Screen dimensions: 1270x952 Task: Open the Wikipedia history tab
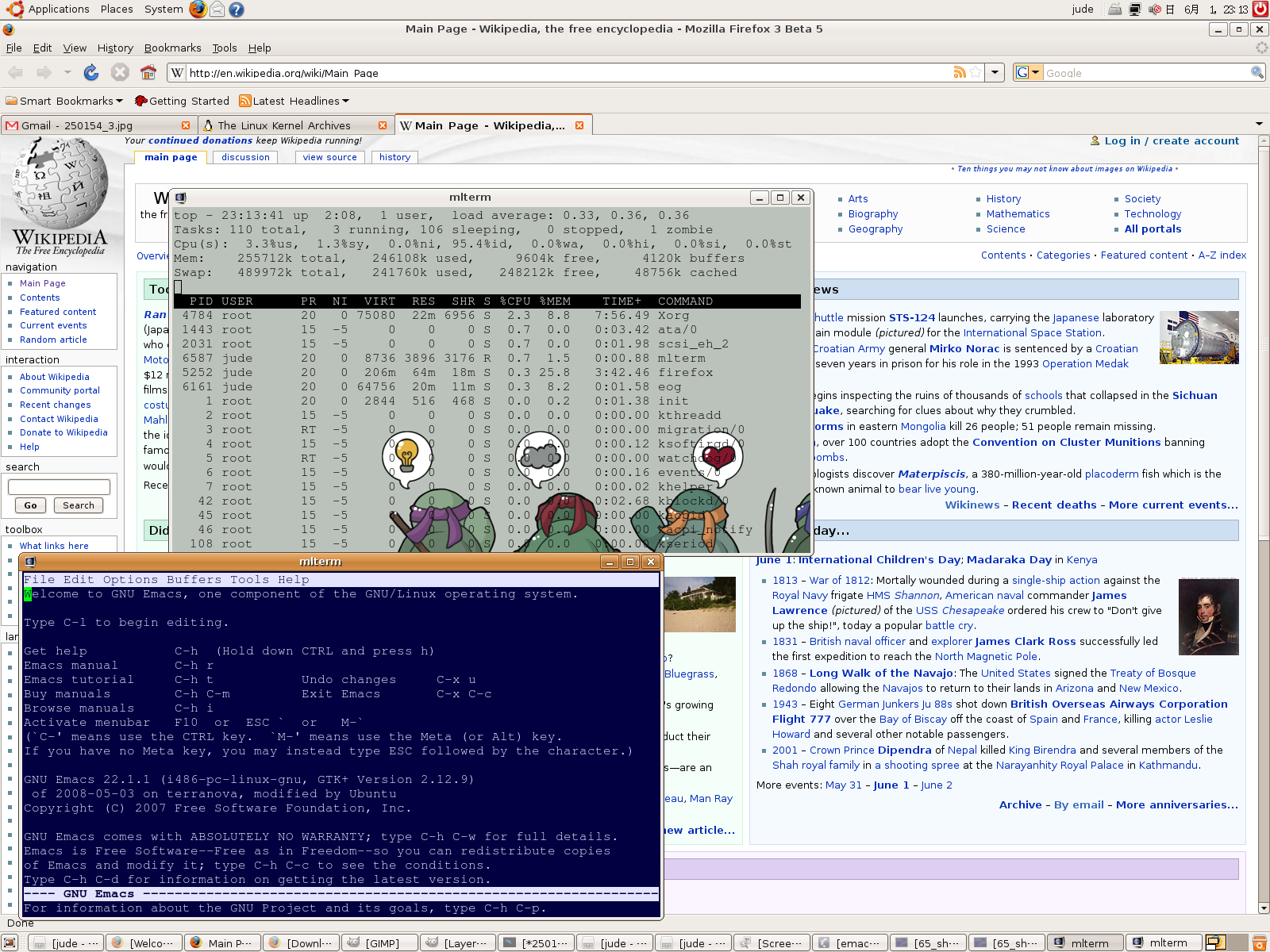click(394, 157)
